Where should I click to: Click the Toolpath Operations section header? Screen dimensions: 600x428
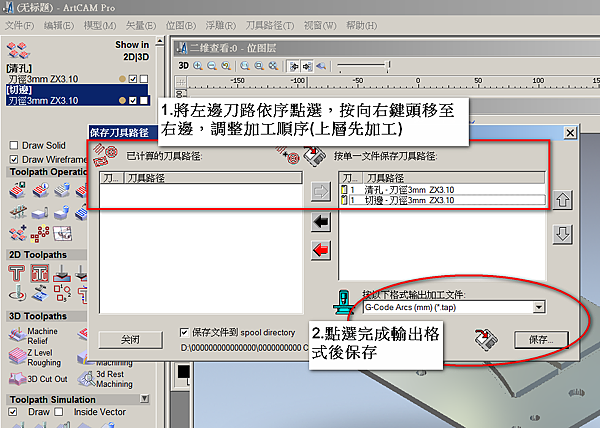pyautogui.click(x=47, y=172)
